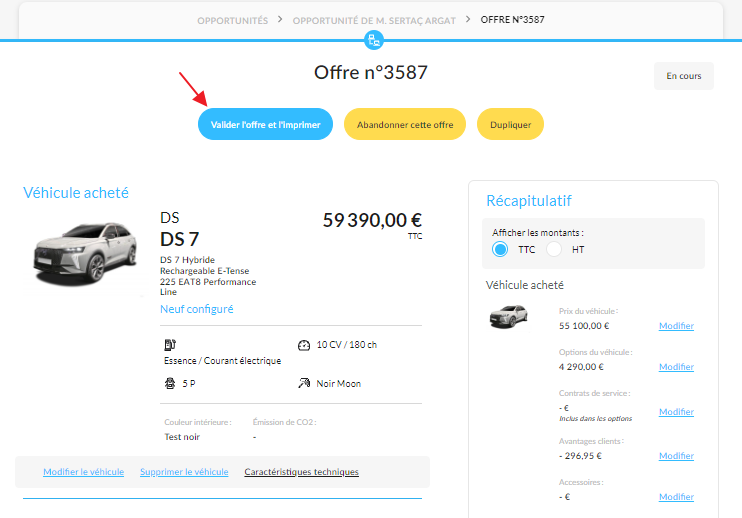Select the HT radio button
This screenshot has width=742, height=518.
(x=554, y=249)
